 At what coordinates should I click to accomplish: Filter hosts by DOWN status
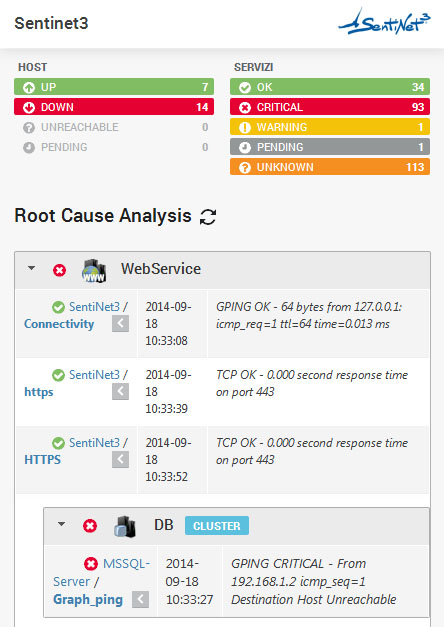tap(114, 107)
